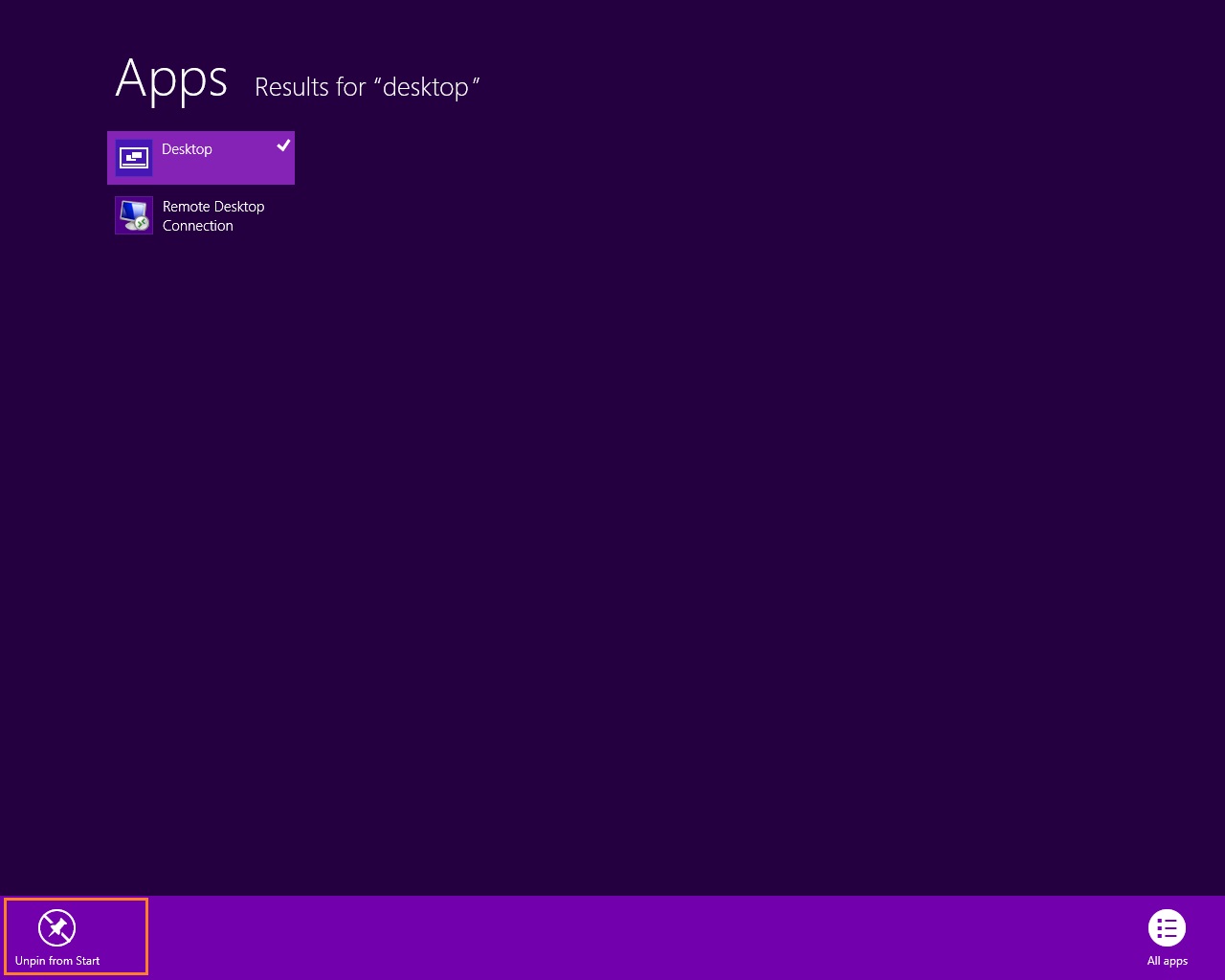Click the Apps heading
The height and width of the screenshot is (980, 1225).
[171, 81]
